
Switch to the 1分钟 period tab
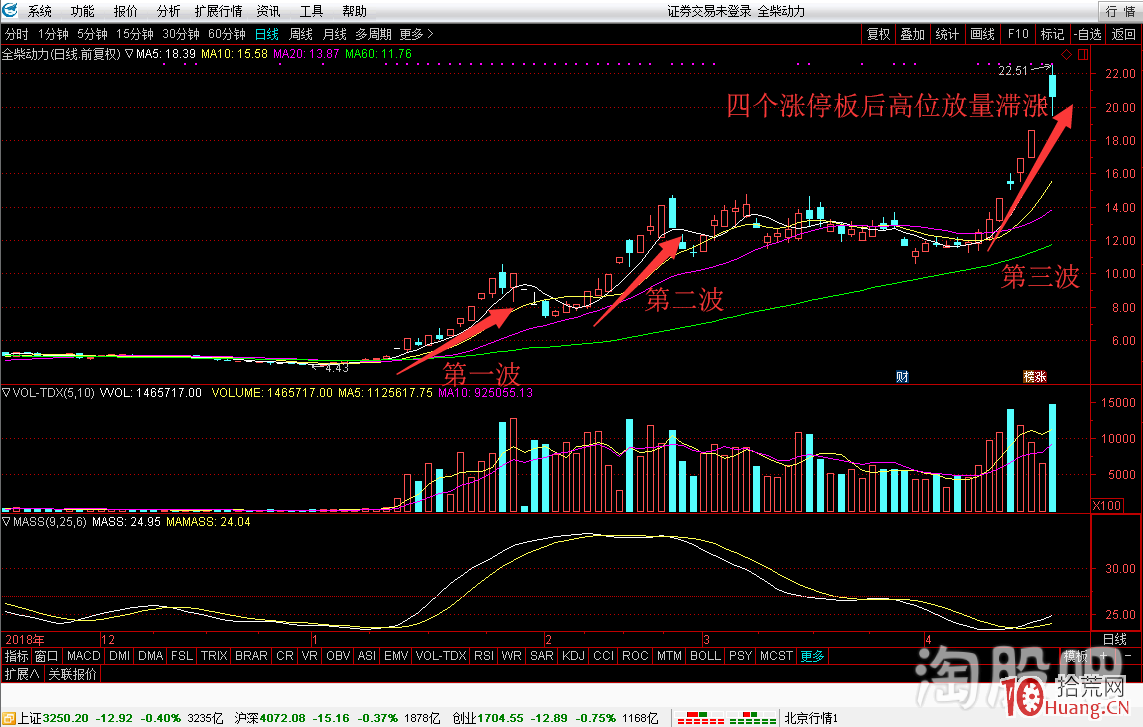53,34
